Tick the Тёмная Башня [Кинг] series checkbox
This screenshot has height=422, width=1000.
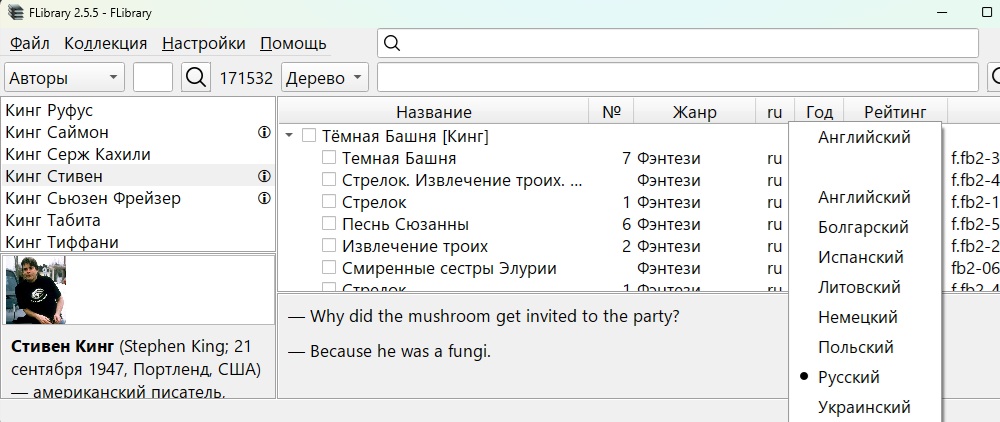(x=309, y=136)
